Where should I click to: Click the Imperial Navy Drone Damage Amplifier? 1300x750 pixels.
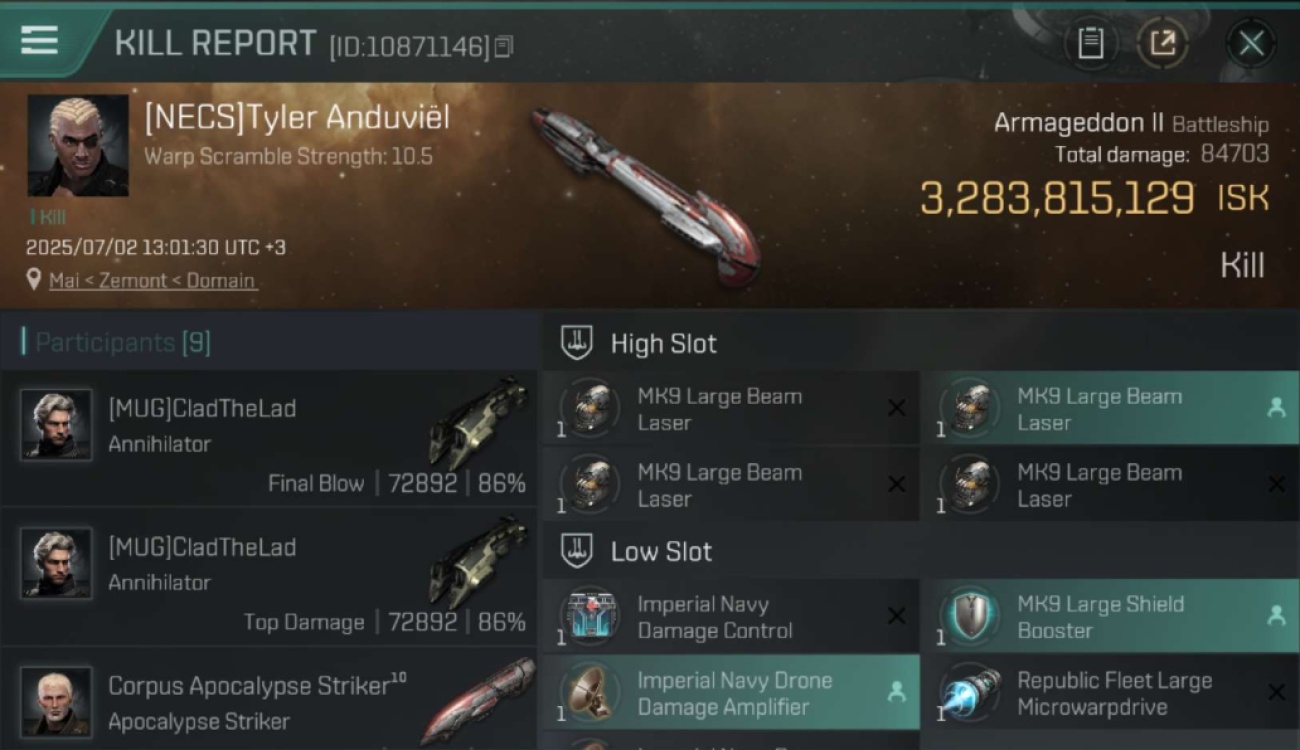(730, 693)
